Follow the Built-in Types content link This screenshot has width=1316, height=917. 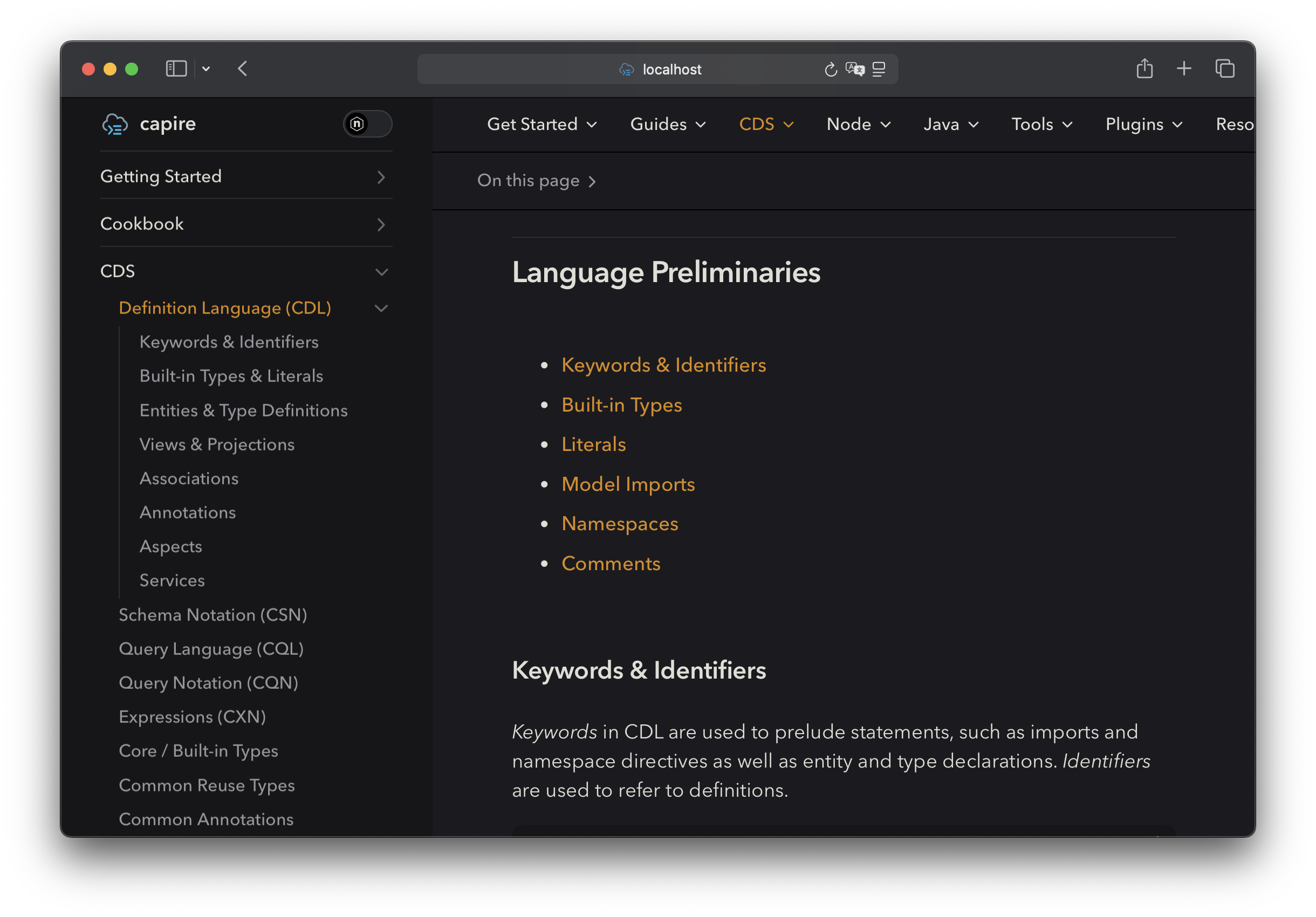pyautogui.click(x=621, y=405)
